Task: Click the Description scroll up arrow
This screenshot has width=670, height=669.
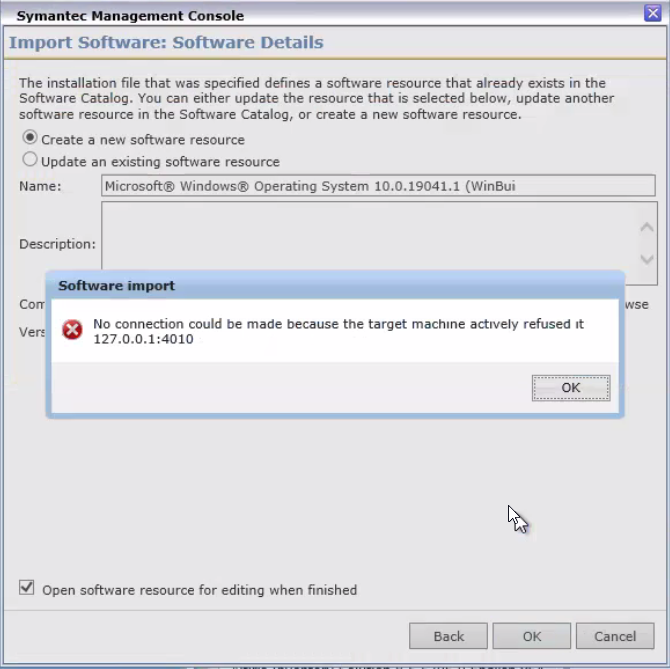Action: (x=646, y=226)
